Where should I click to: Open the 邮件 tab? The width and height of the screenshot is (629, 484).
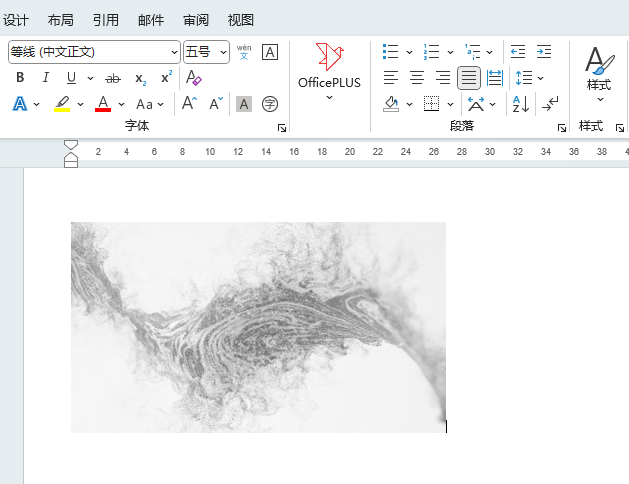point(151,20)
